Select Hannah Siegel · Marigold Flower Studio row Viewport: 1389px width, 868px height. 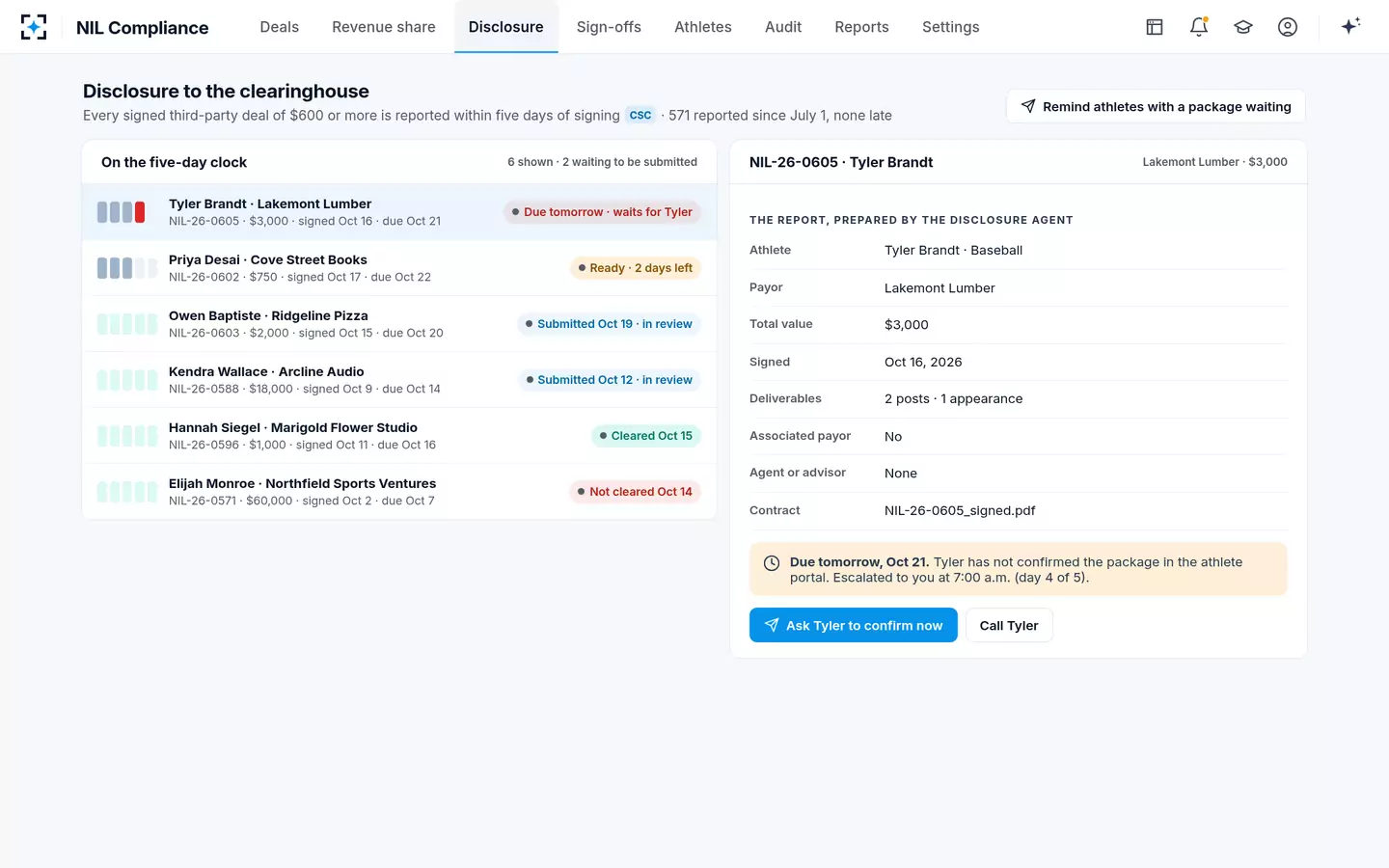pos(399,436)
